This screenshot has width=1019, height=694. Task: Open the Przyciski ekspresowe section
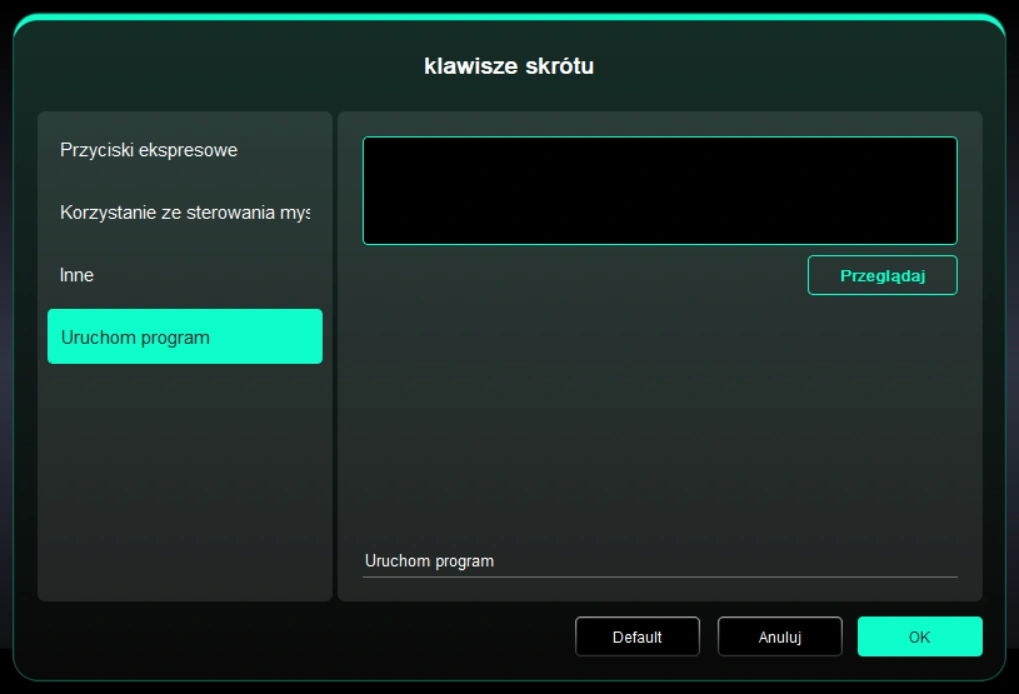148,151
